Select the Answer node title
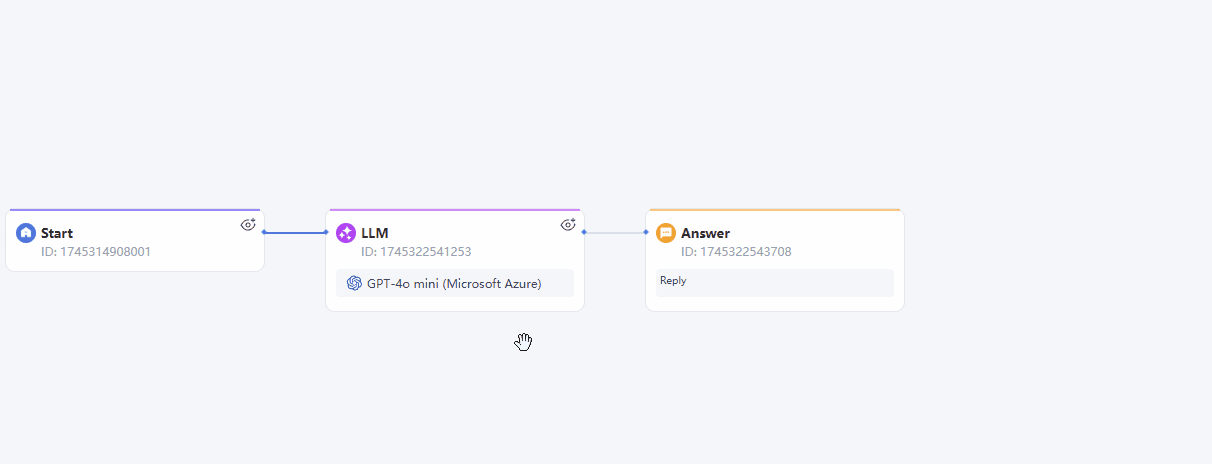1212x464 pixels. (x=706, y=233)
